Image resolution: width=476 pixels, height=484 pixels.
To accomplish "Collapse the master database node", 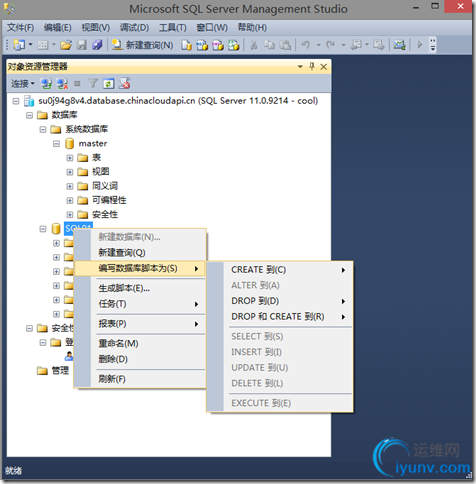I will pyautogui.click(x=56, y=144).
